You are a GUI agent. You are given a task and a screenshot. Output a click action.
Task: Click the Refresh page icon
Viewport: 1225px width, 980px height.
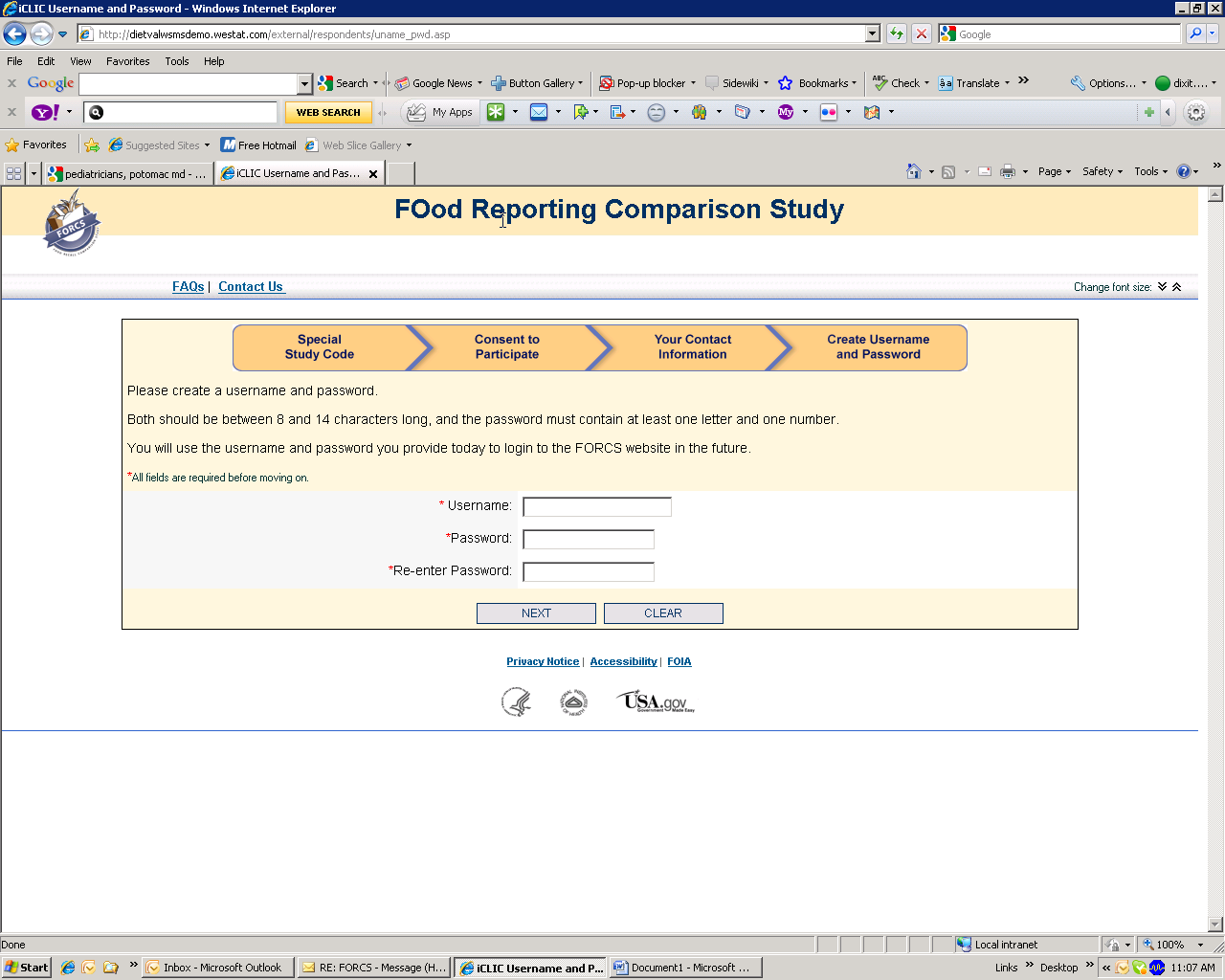[x=897, y=34]
